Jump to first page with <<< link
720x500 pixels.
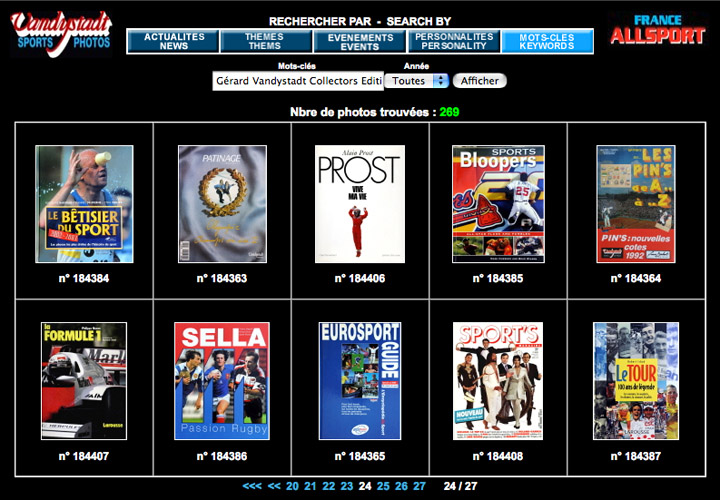coord(252,486)
